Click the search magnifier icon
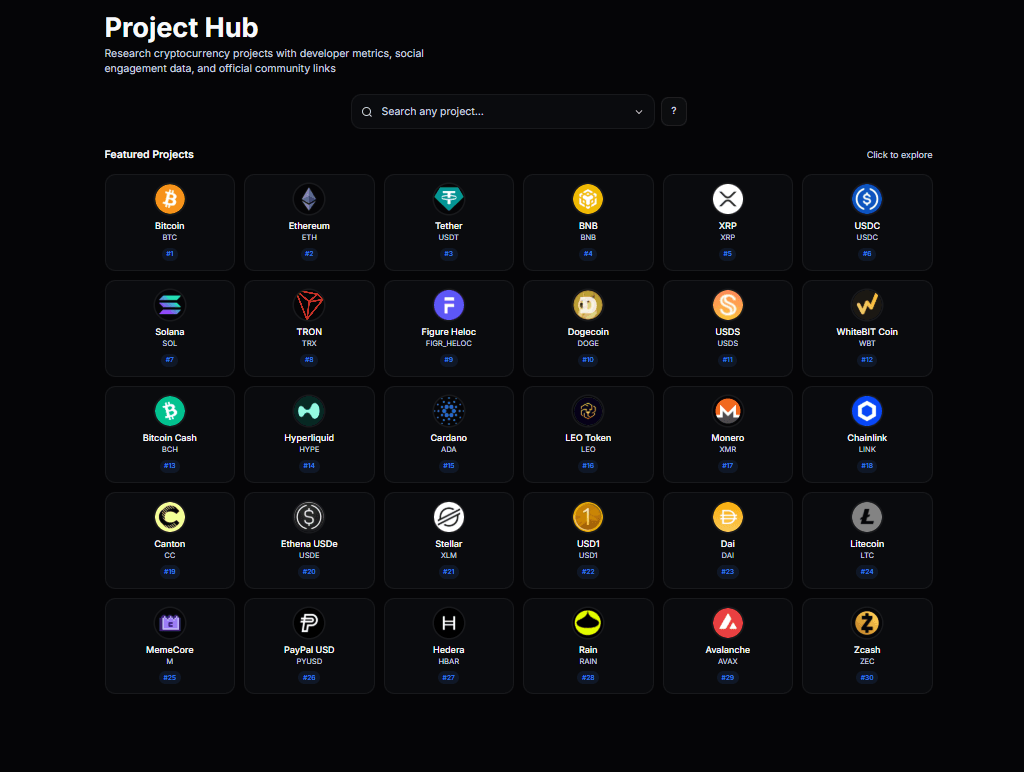The image size is (1024, 772). pyautogui.click(x=367, y=112)
